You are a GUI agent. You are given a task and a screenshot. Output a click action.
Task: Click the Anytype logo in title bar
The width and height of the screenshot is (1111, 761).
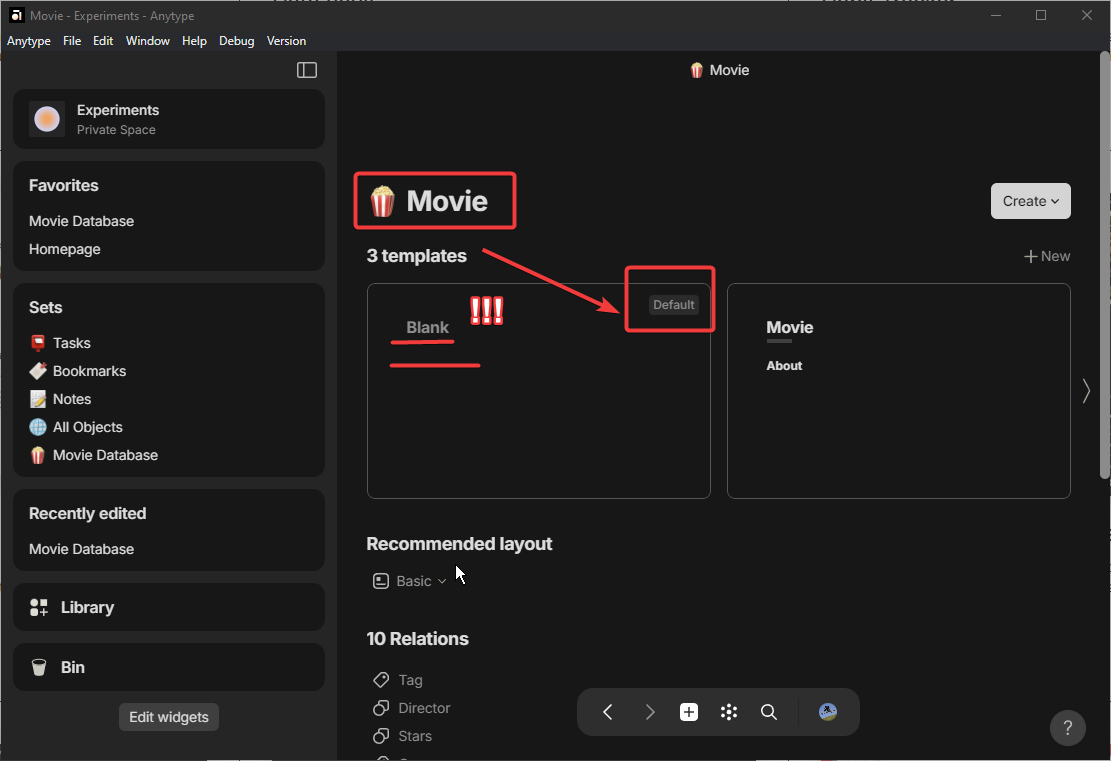[16, 15]
